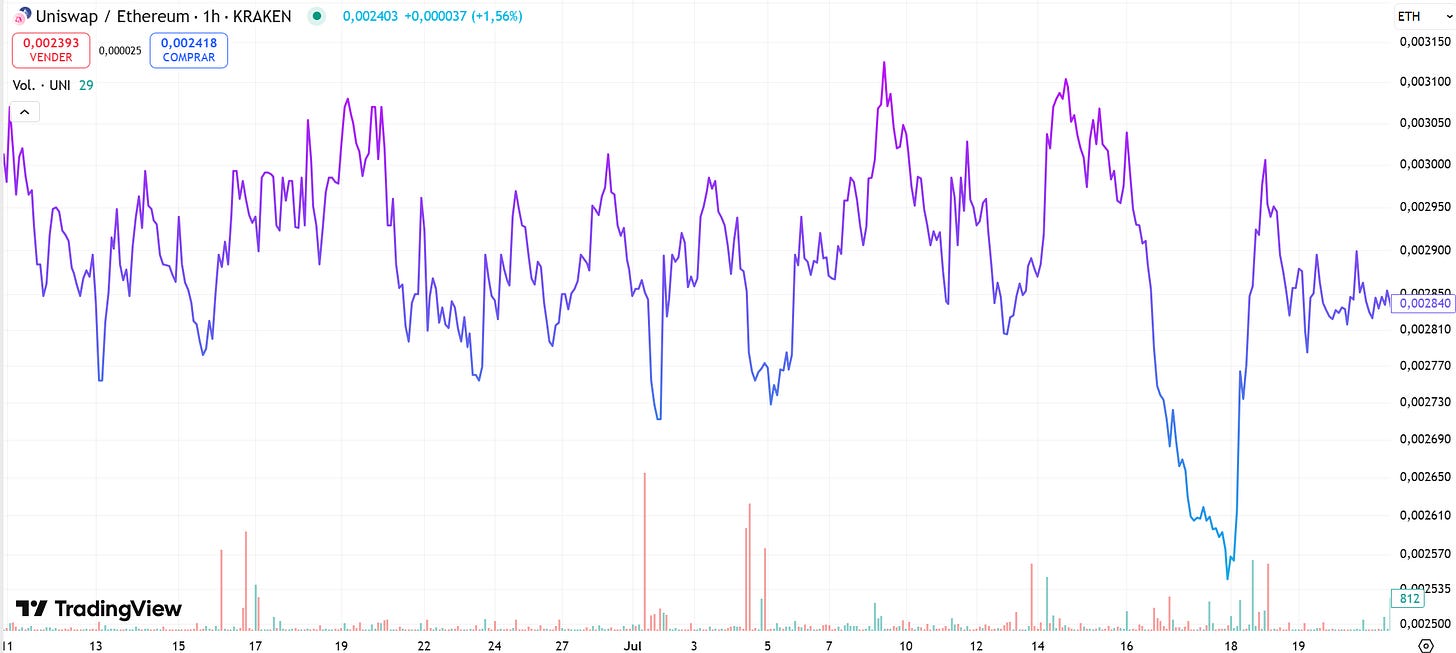Click the spread value 0,000025
Viewport: 1456px width, 653px height.
pyautogui.click(x=120, y=50)
